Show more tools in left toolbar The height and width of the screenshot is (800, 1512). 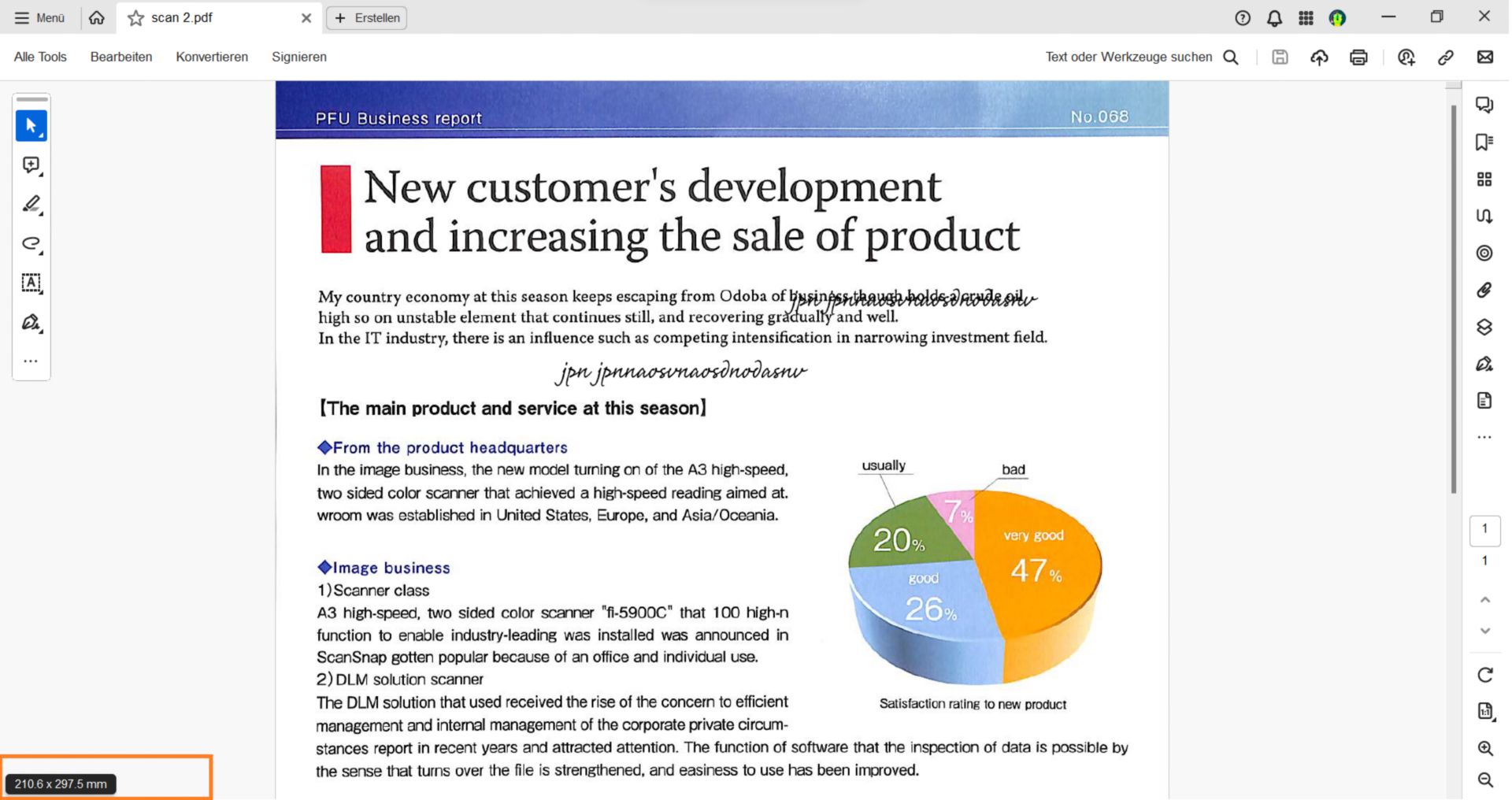click(31, 361)
